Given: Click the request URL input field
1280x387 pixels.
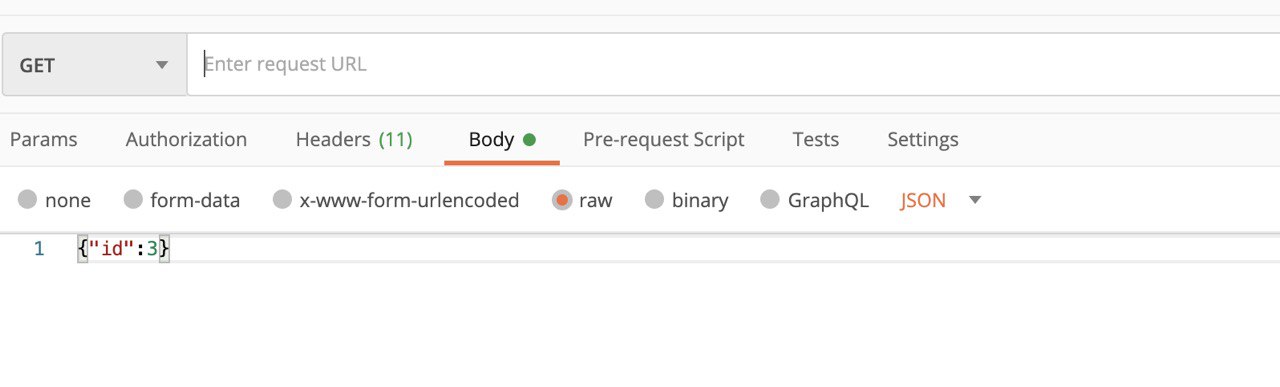Looking at the screenshot, I should coord(733,65).
